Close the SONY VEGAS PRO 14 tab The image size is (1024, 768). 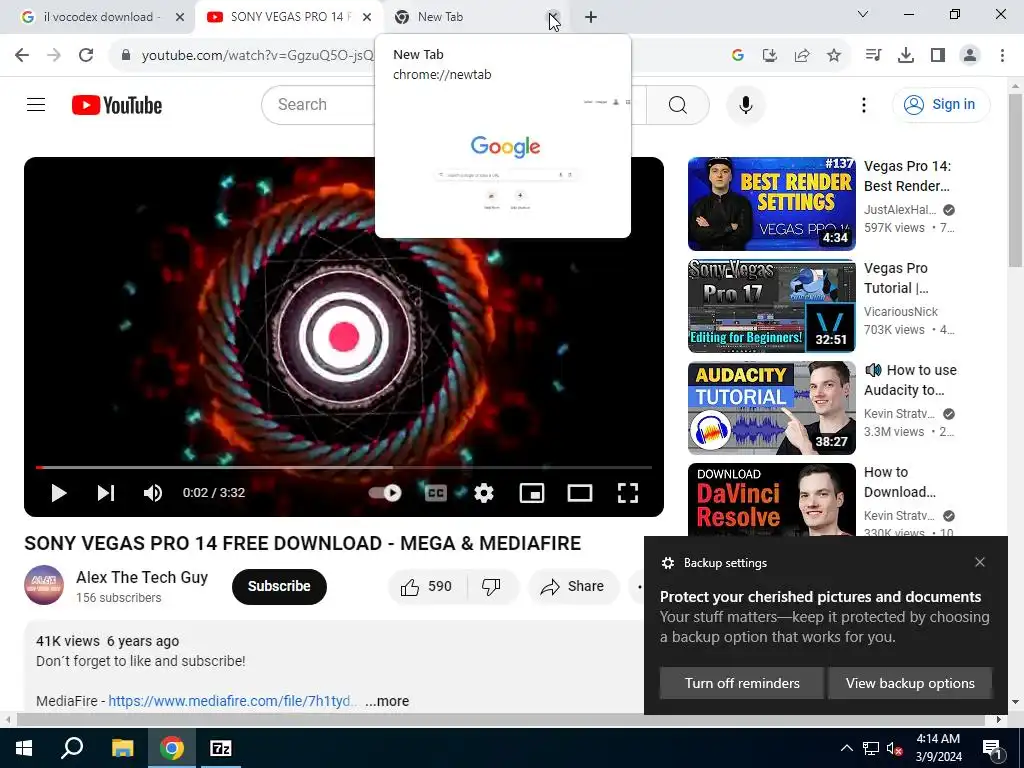367,17
